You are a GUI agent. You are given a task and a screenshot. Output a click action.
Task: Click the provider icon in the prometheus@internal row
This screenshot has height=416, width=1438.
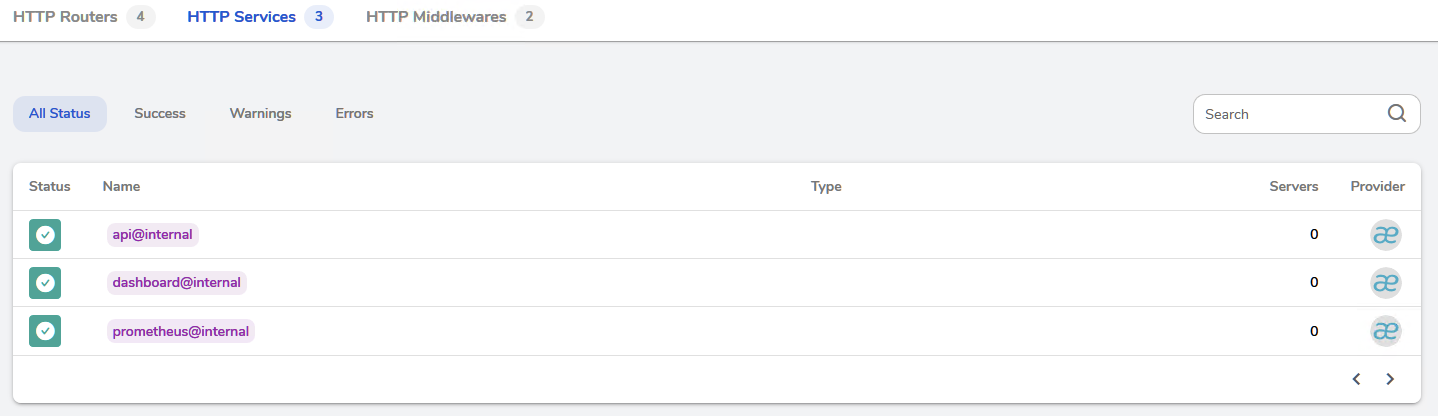coord(1385,331)
